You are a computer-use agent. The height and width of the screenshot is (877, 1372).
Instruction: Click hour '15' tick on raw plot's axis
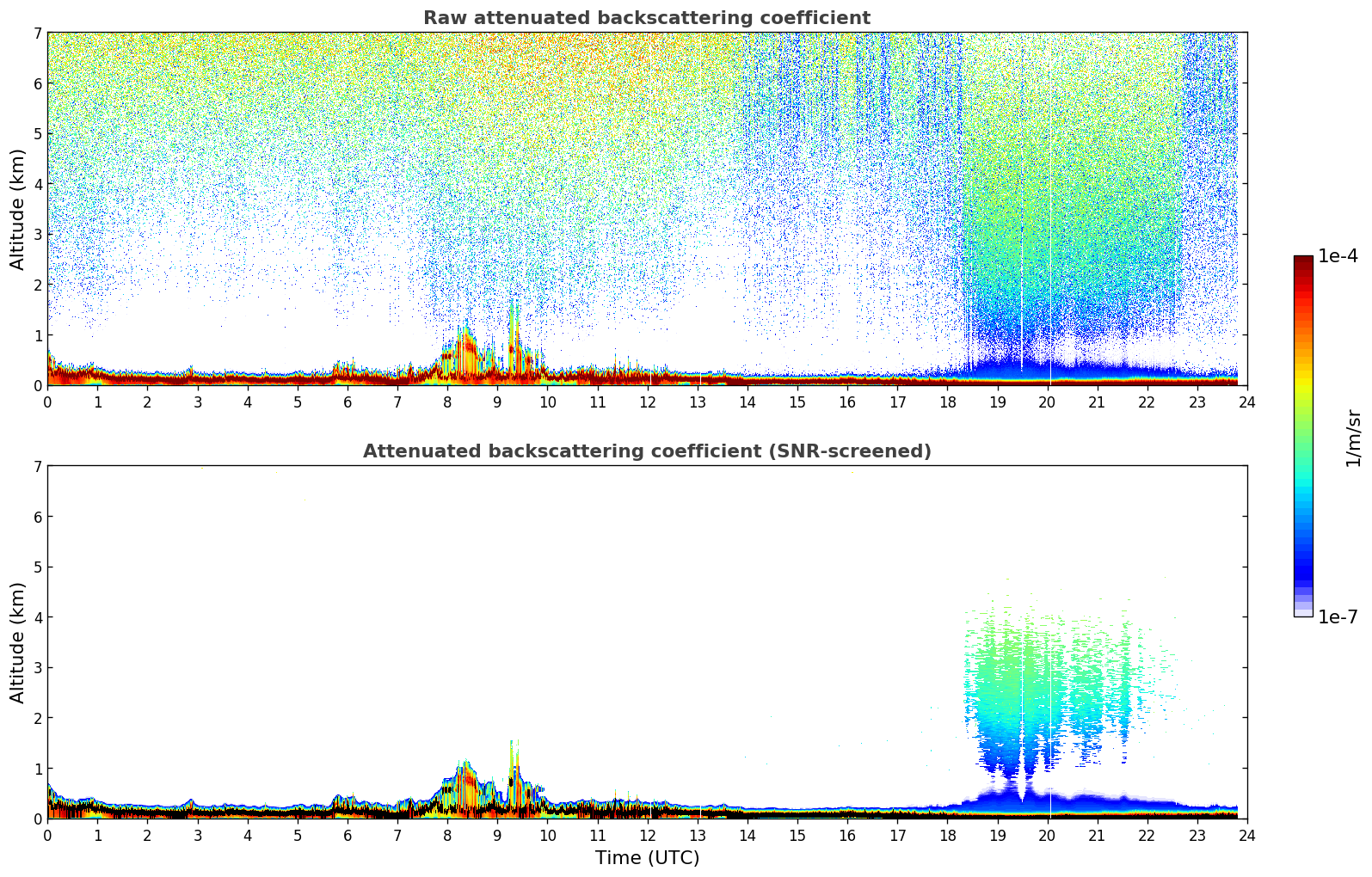click(797, 402)
